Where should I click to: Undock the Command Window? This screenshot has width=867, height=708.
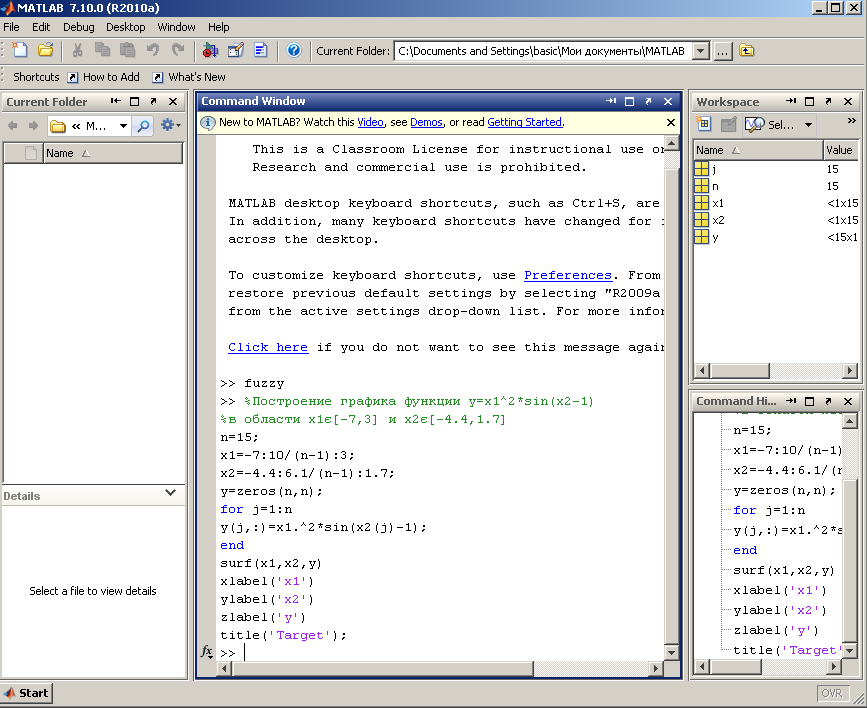pyautogui.click(x=648, y=101)
